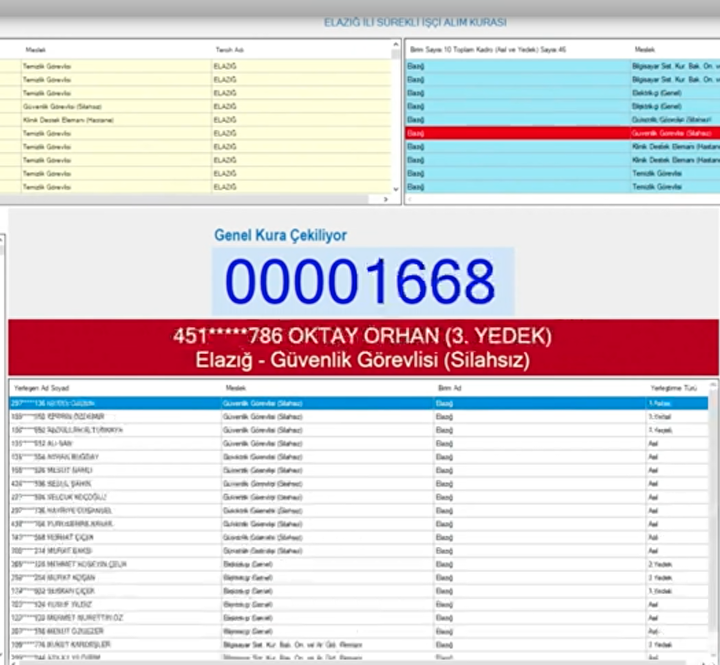720x665 pixels.
Task: Click the top-left table's scroll-up arrow
Action: click(396, 44)
